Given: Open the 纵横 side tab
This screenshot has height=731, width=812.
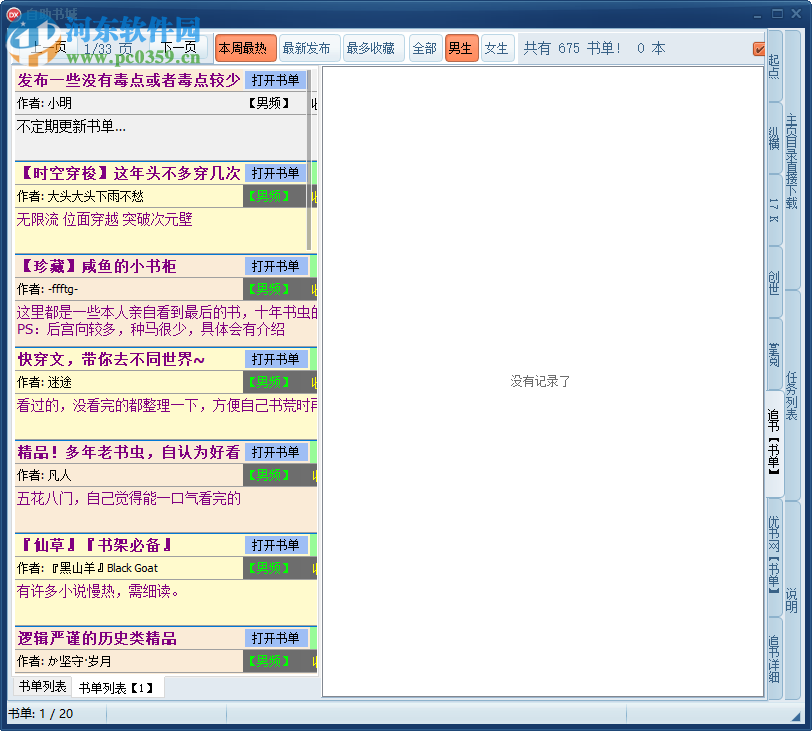Looking at the screenshot, I should click(x=774, y=138).
